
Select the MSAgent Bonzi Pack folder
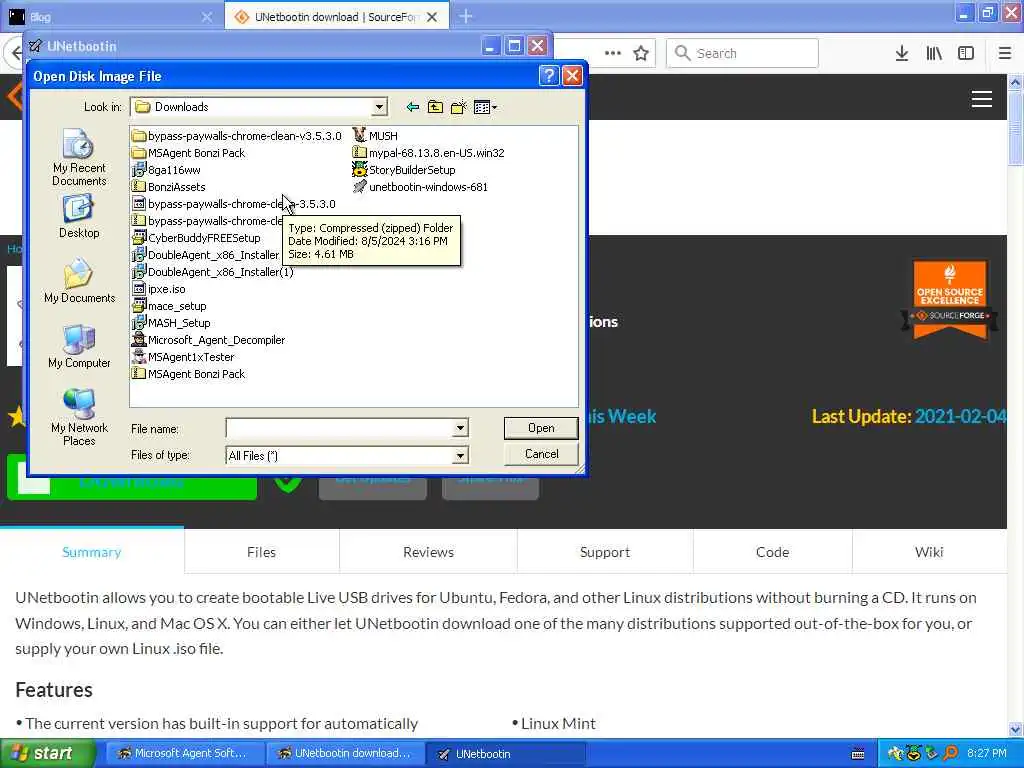tap(188, 153)
